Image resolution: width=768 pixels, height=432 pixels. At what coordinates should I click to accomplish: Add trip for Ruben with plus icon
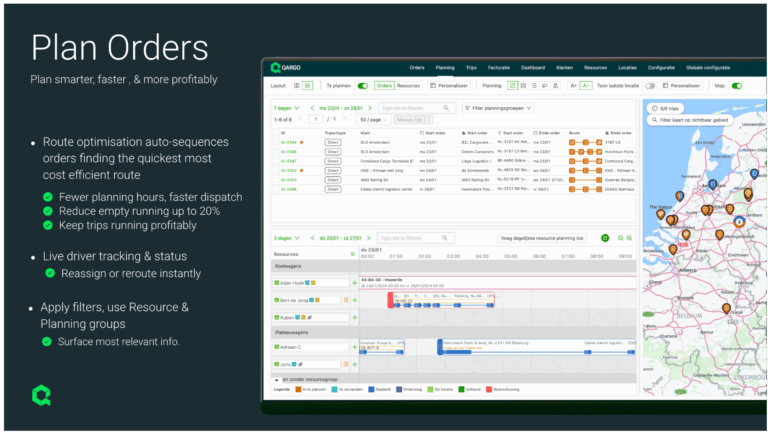pos(355,317)
